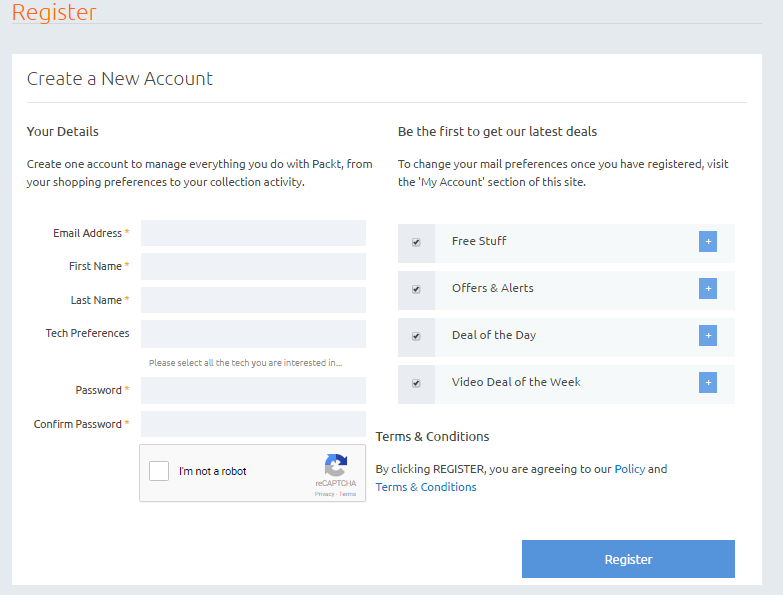The image size is (783, 595).
Task: Click into the Password field
Action: (253, 390)
